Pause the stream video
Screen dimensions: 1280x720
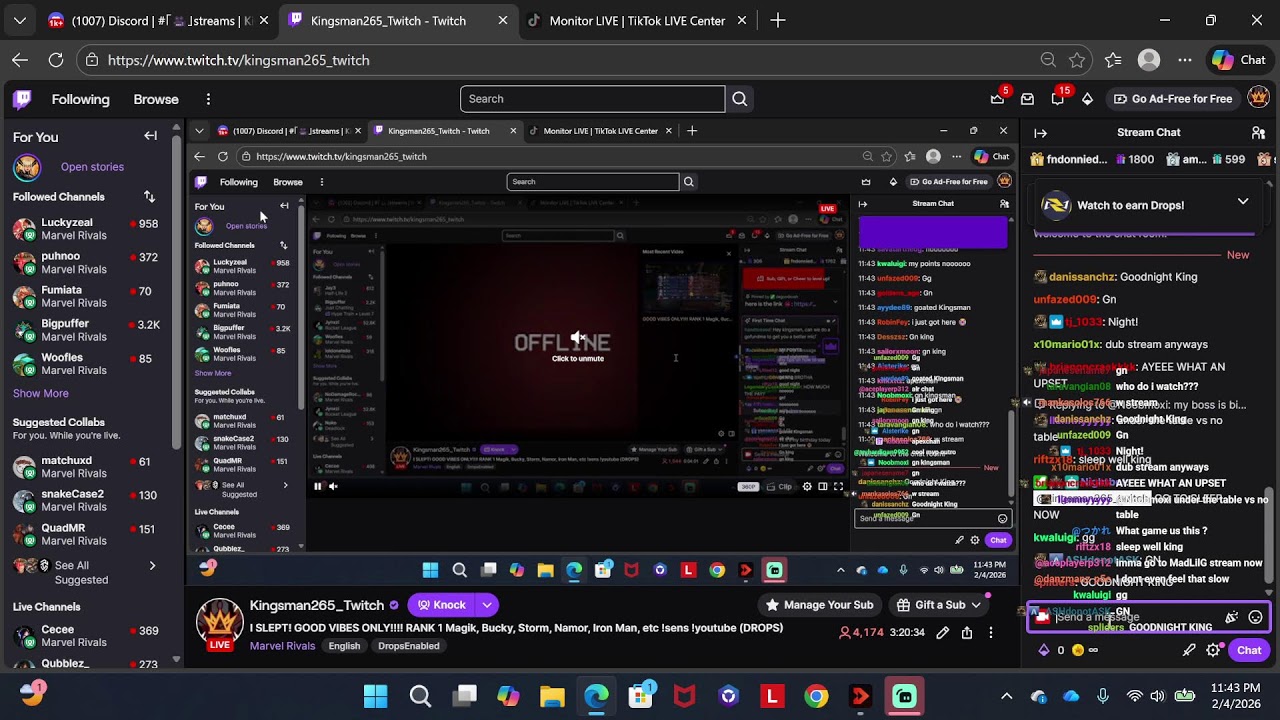318,487
